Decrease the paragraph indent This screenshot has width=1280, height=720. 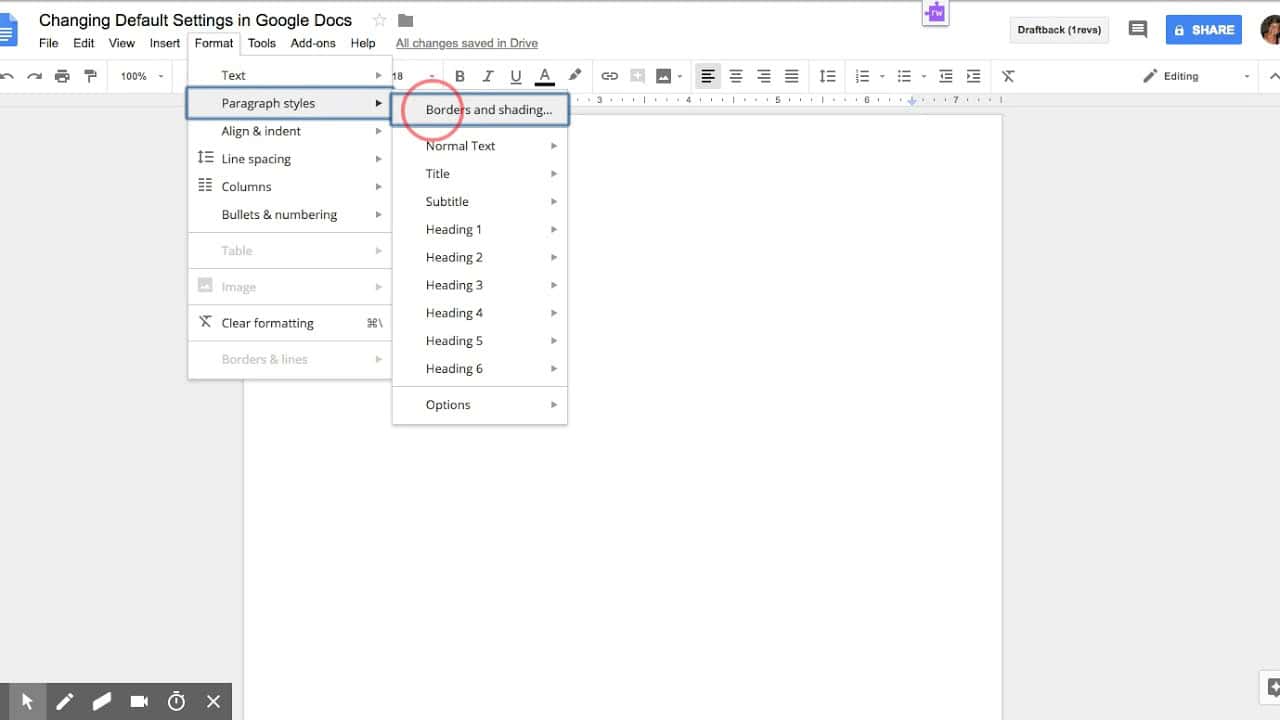tap(945, 76)
